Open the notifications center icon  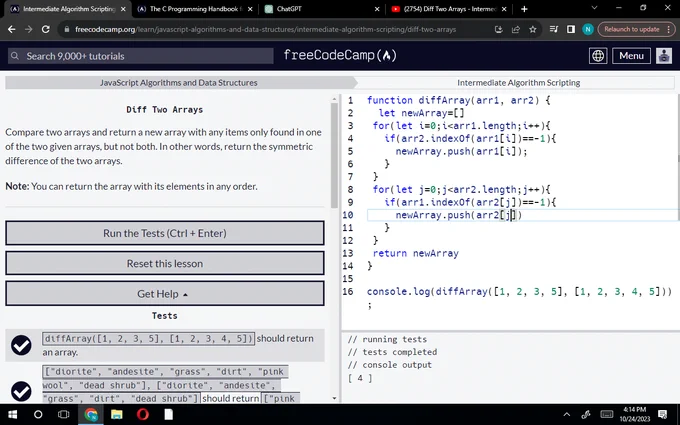tap(663, 415)
